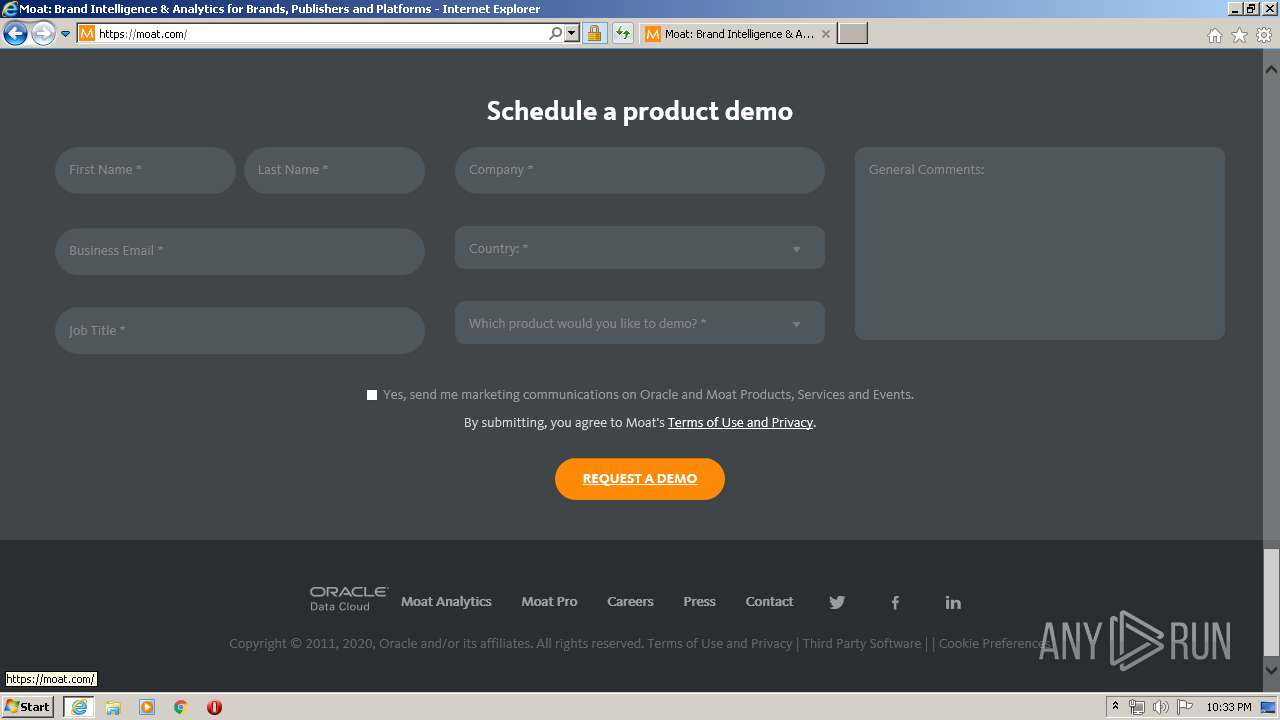Click into the Job Title field
This screenshot has height=720, width=1280.
[240, 330]
